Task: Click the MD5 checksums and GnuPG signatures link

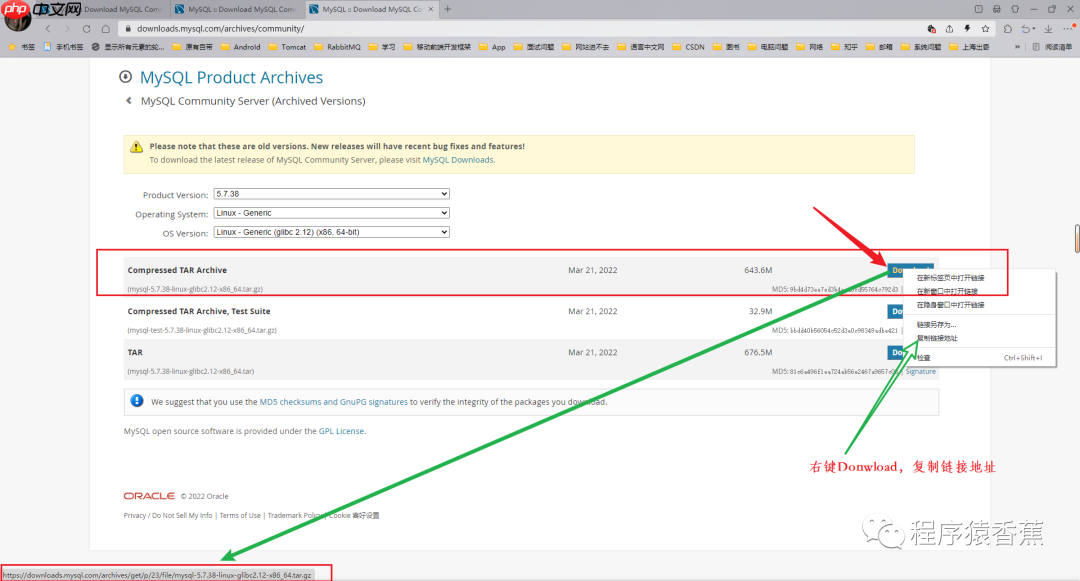Action: point(333,402)
